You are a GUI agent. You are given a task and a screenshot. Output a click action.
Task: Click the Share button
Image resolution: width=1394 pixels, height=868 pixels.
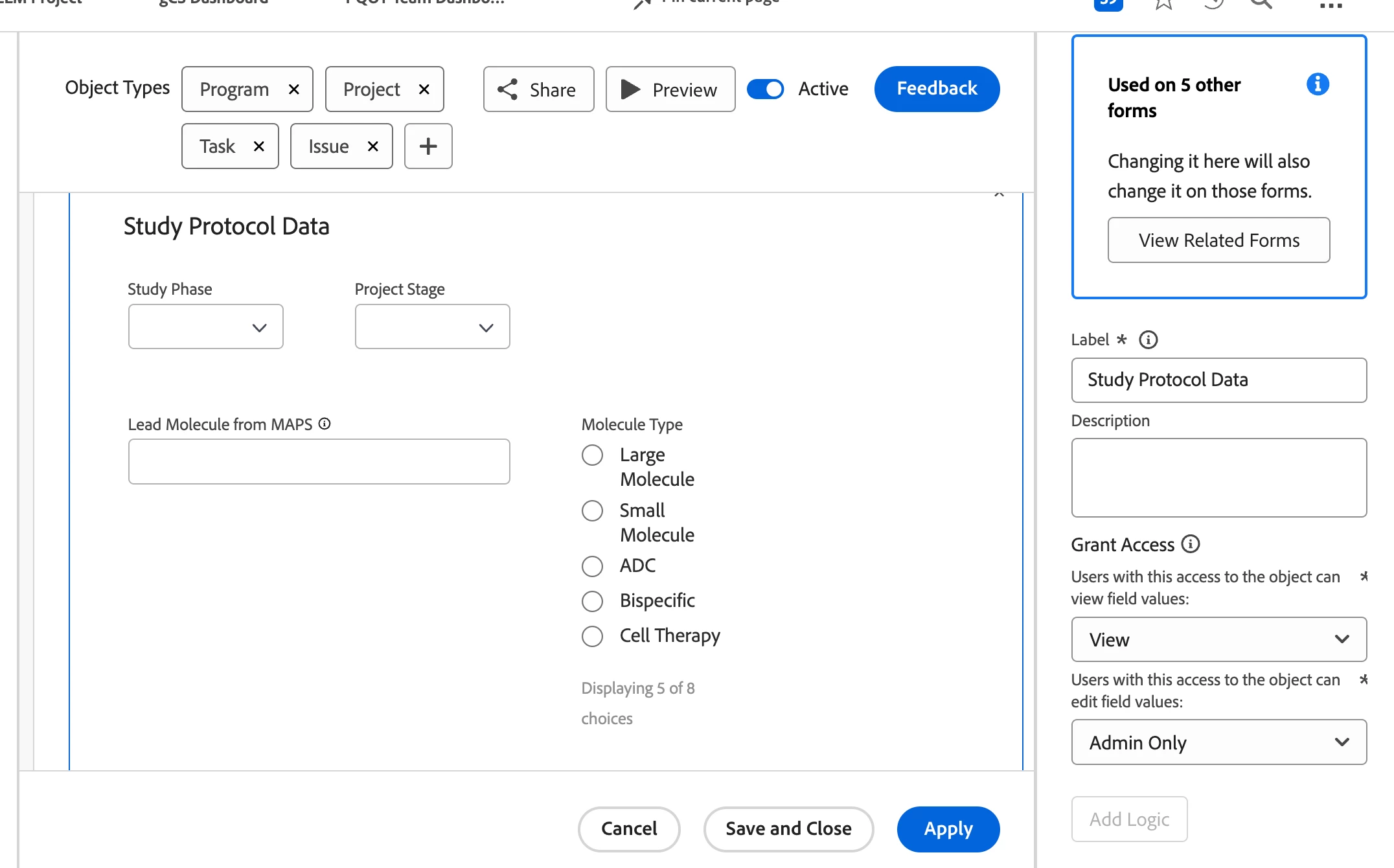tap(538, 89)
